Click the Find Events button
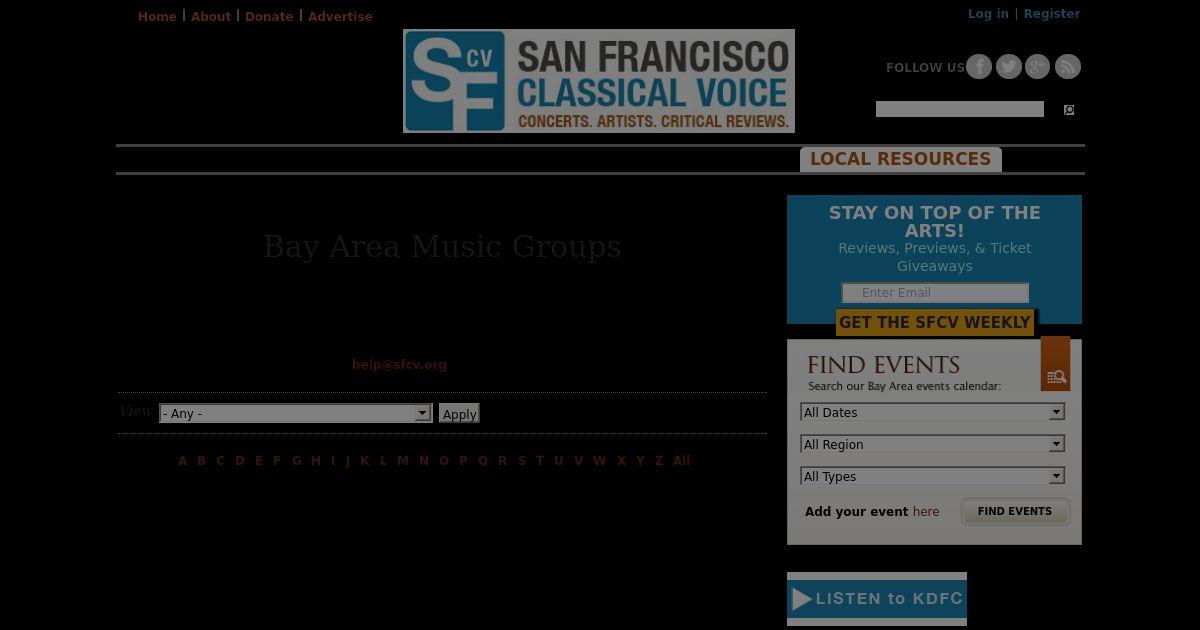This screenshot has height=630, width=1200. [1015, 511]
